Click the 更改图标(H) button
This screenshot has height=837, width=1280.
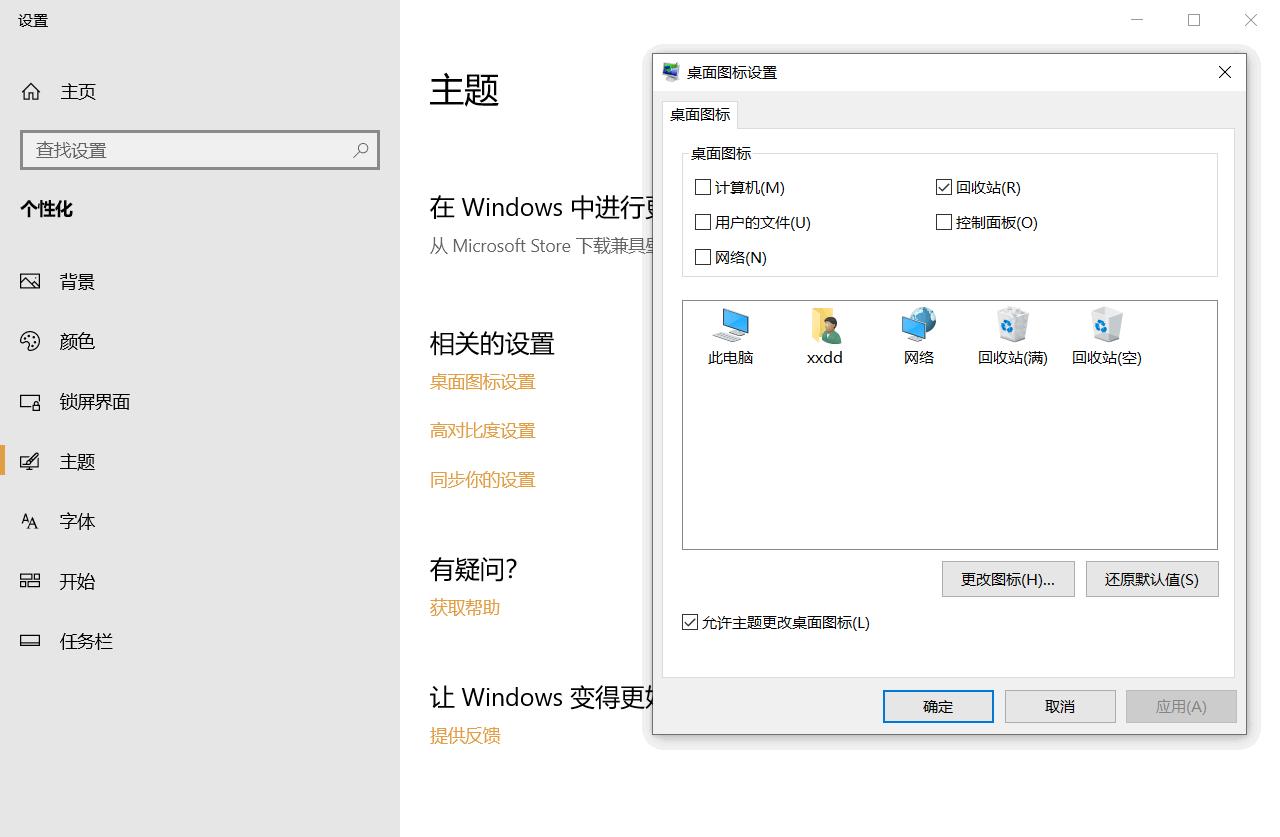1007,579
